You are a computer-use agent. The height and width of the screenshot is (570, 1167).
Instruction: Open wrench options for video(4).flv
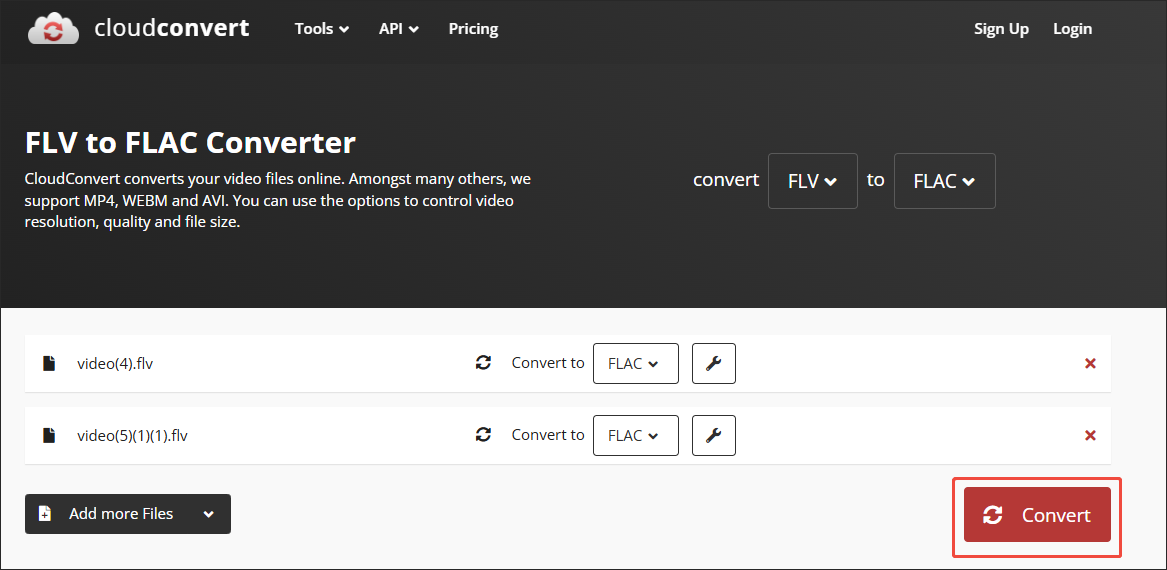(714, 363)
